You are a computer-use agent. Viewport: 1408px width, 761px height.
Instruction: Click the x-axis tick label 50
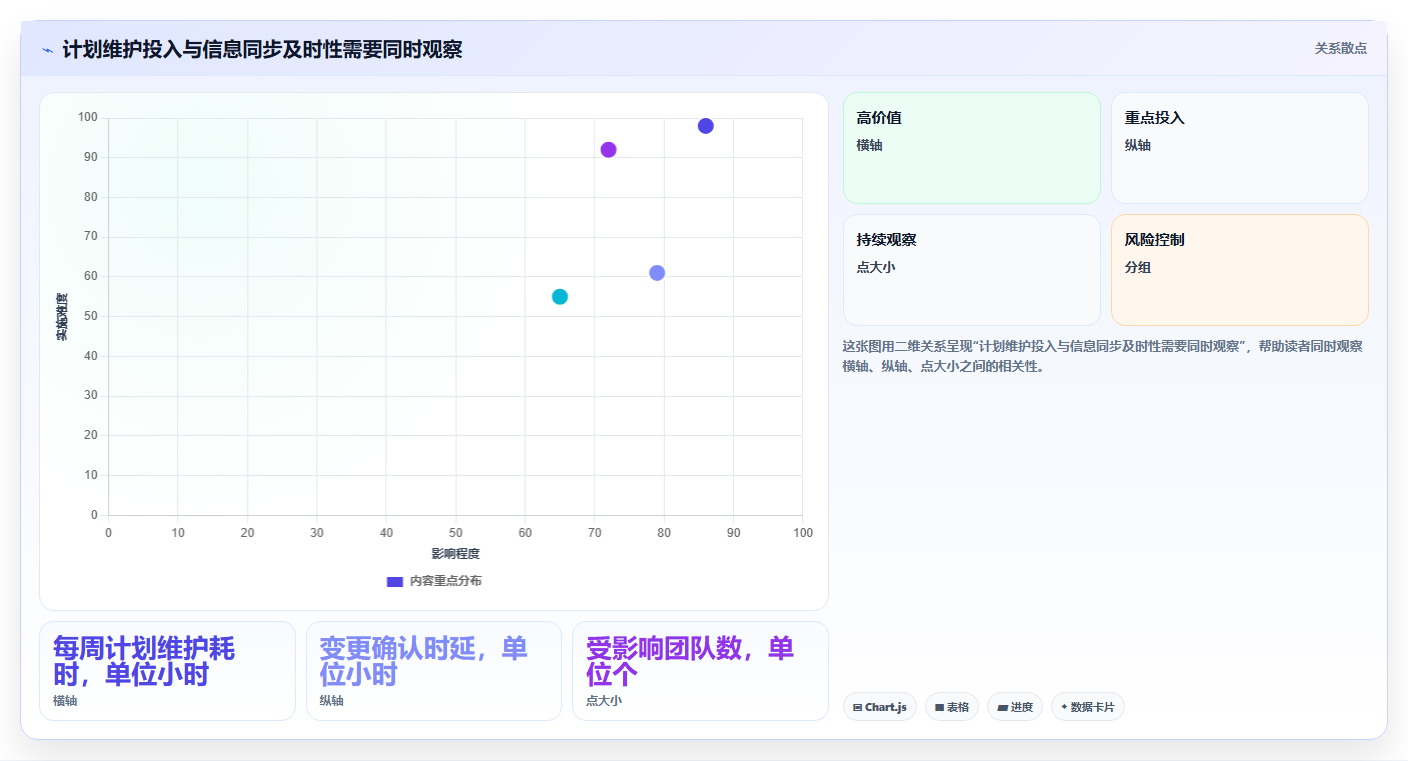pyautogui.click(x=456, y=533)
